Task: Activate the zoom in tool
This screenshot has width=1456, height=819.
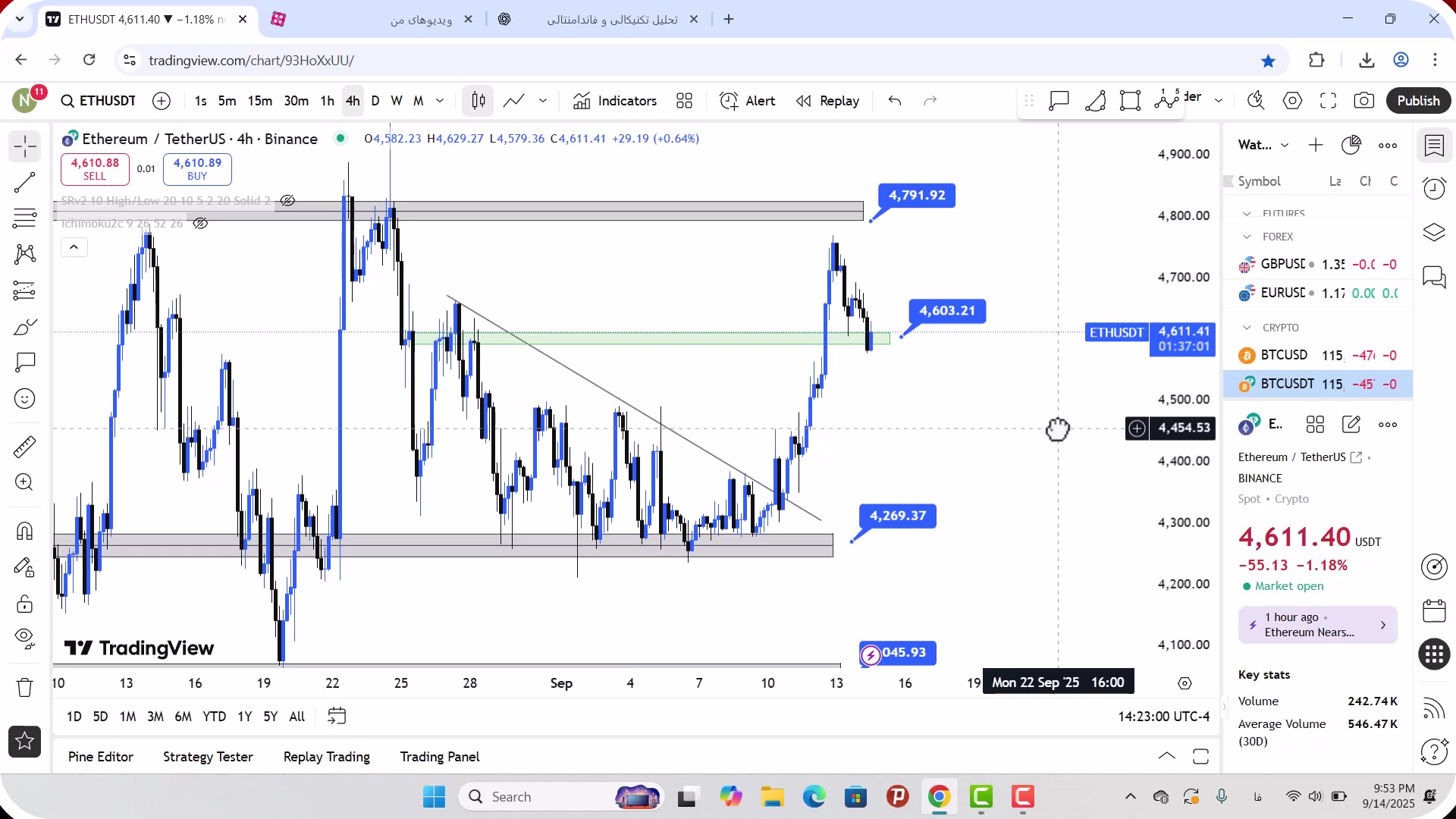Action: (x=24, y=482)
